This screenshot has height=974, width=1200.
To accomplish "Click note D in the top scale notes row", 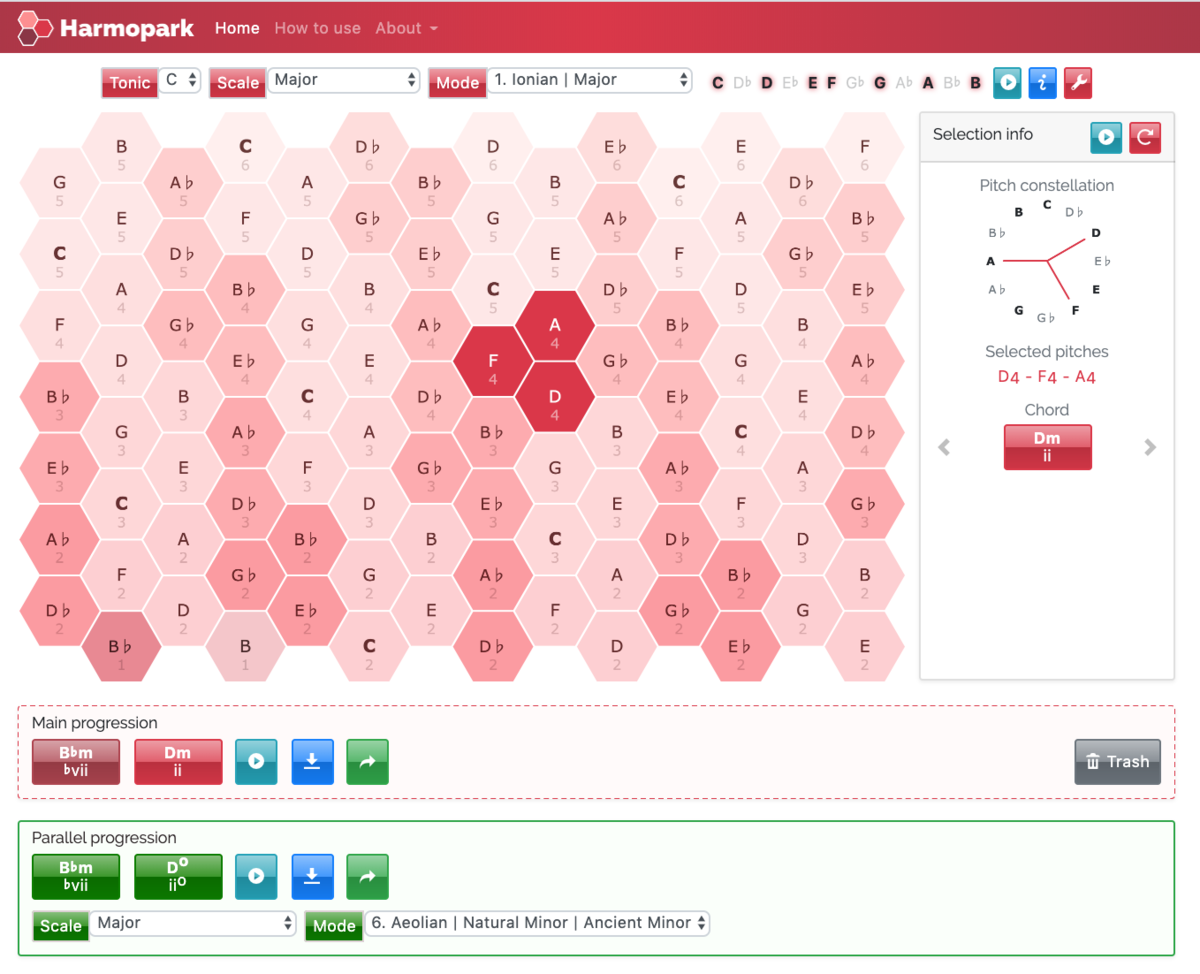I will [x=767, y=83].
